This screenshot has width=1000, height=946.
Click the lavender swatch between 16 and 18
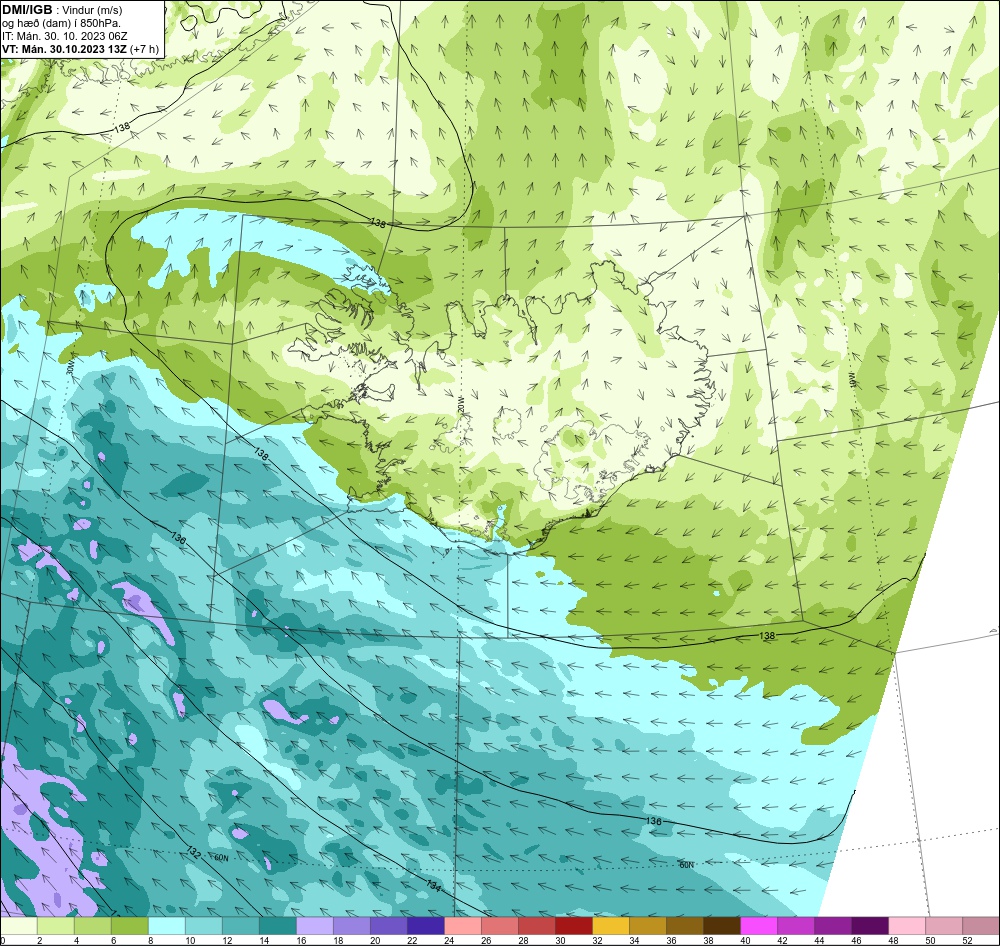point(315,924)
